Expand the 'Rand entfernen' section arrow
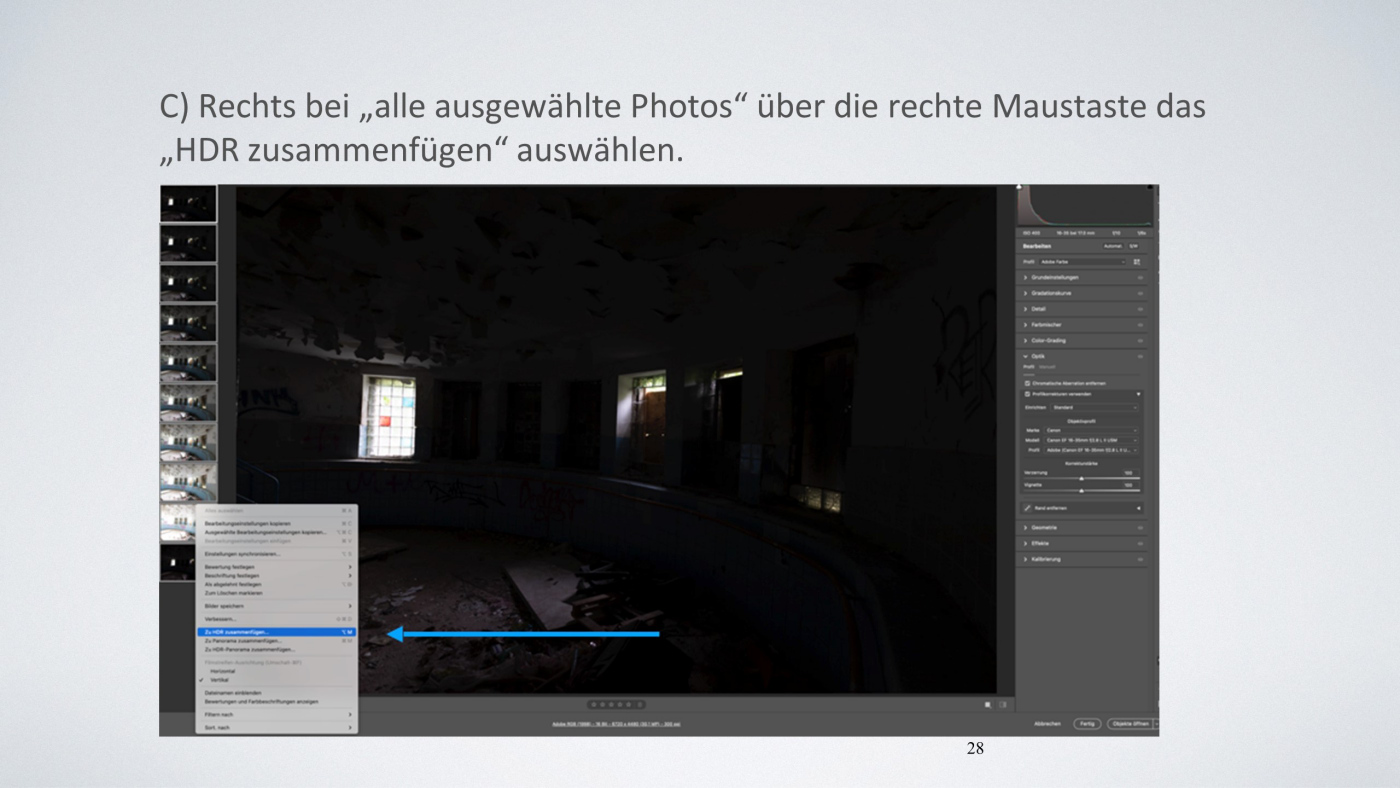Screen dimensions: 1400x788 pos(1139,508)
